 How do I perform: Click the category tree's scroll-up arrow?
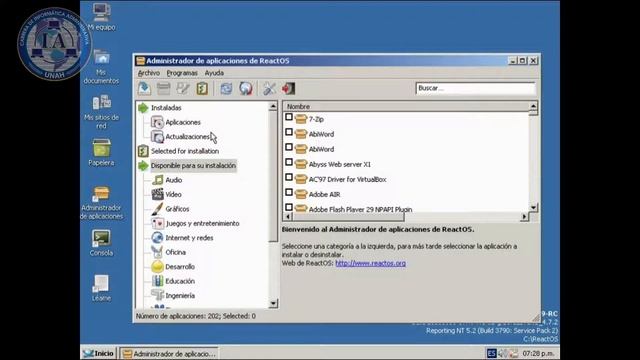[273, 107]
